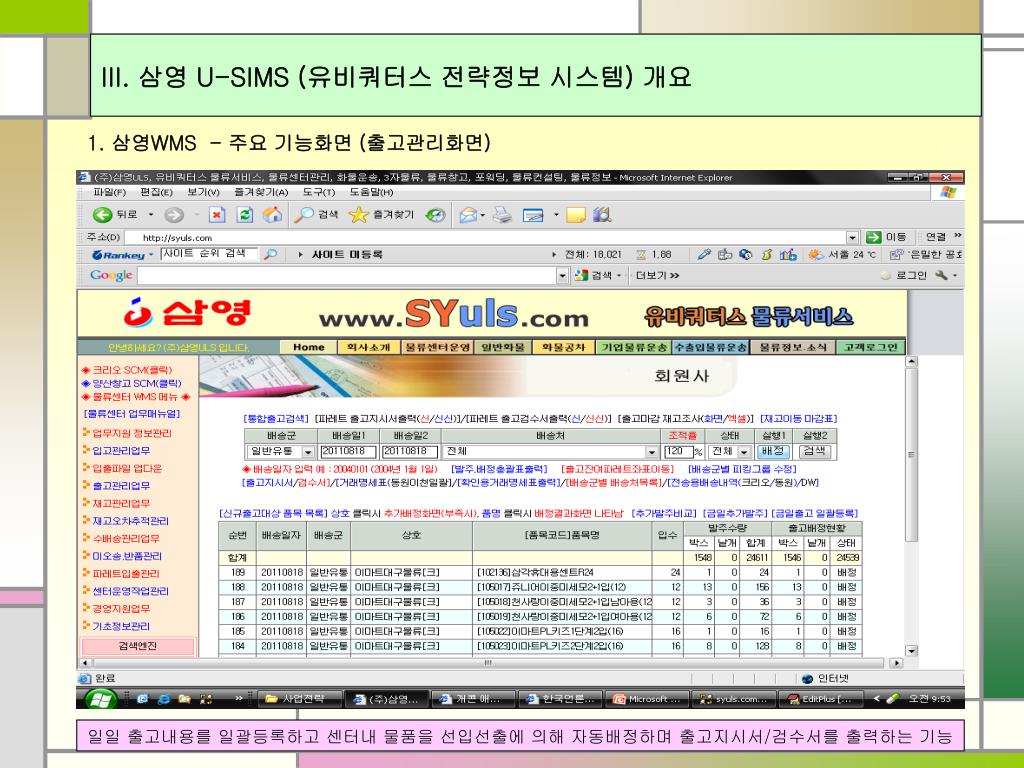Open the Google search box dropdown
The image size is (1024, 768).
point(562,276)
